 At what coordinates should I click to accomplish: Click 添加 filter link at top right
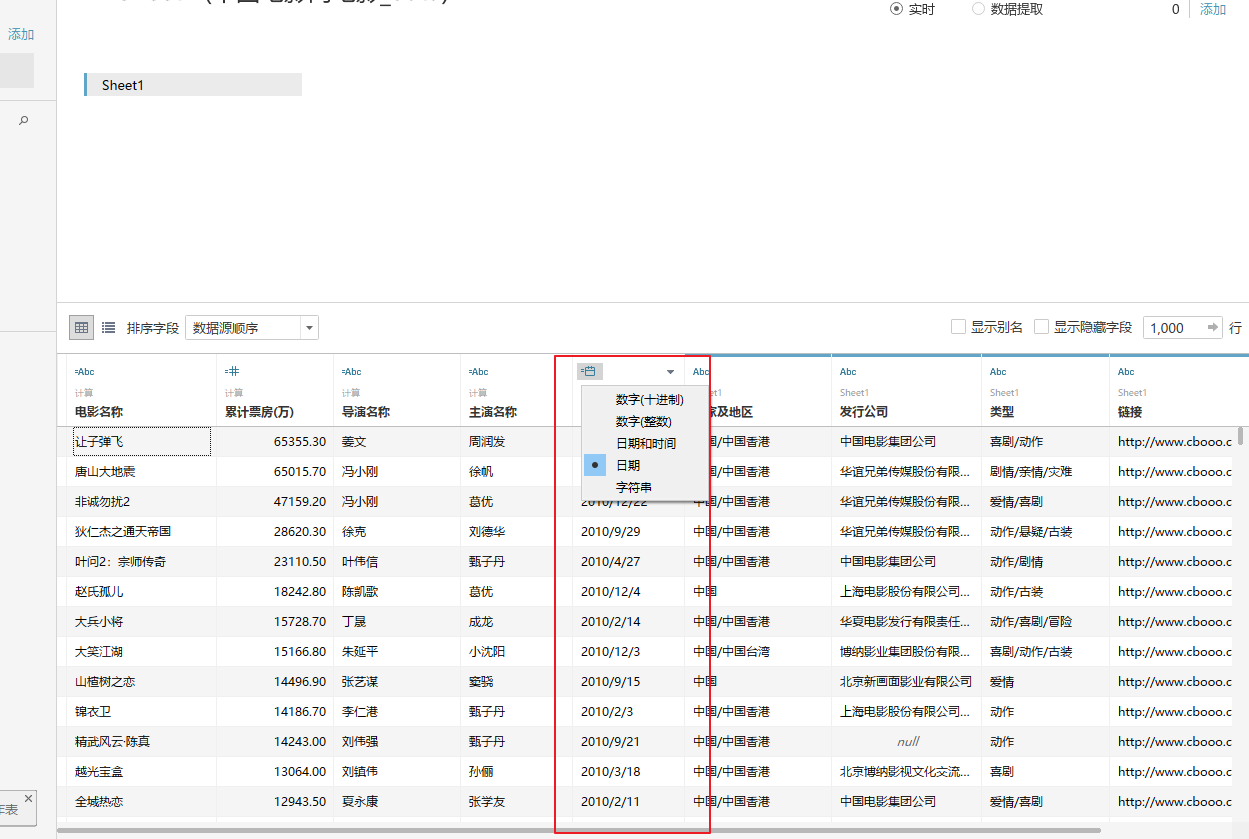coord(1213,9)
